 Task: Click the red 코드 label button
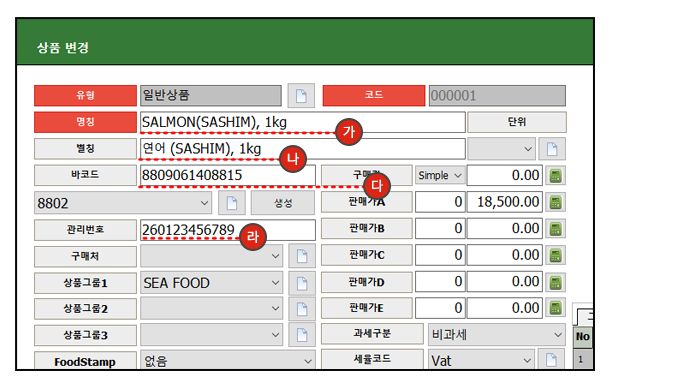374,95
